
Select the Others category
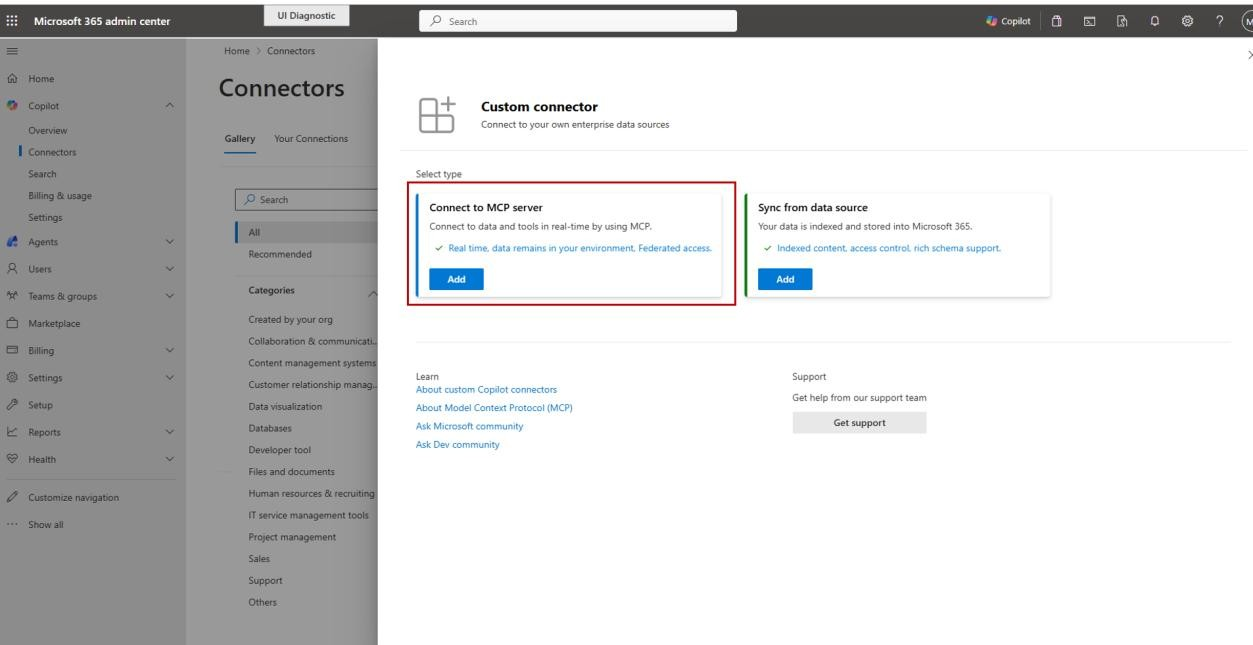click(x=262, y=602)
